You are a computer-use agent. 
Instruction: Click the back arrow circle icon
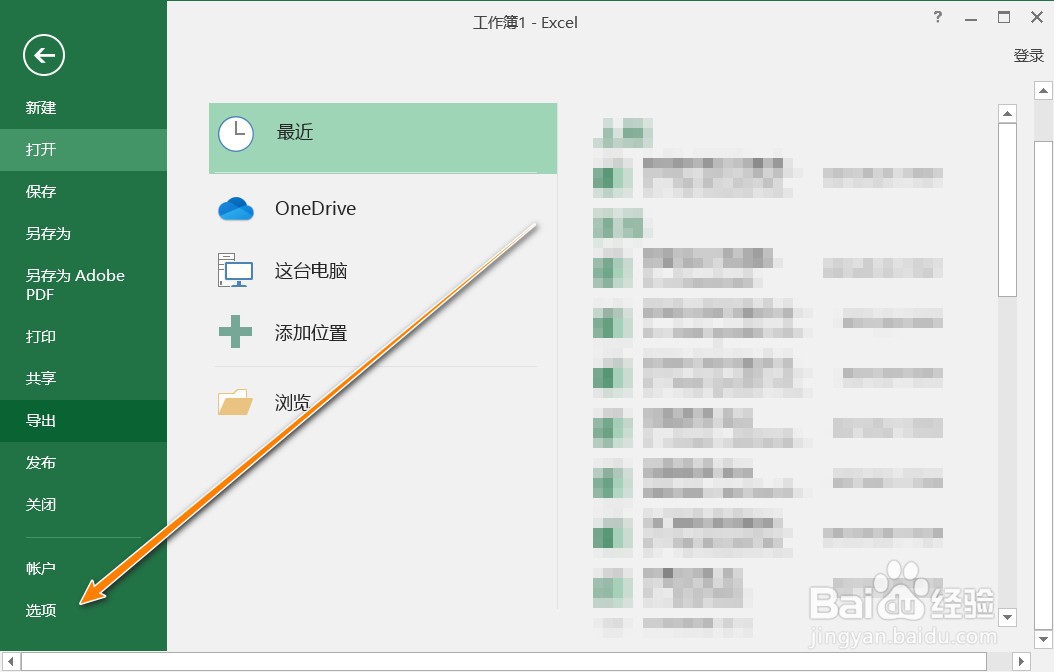pos(44,55)
